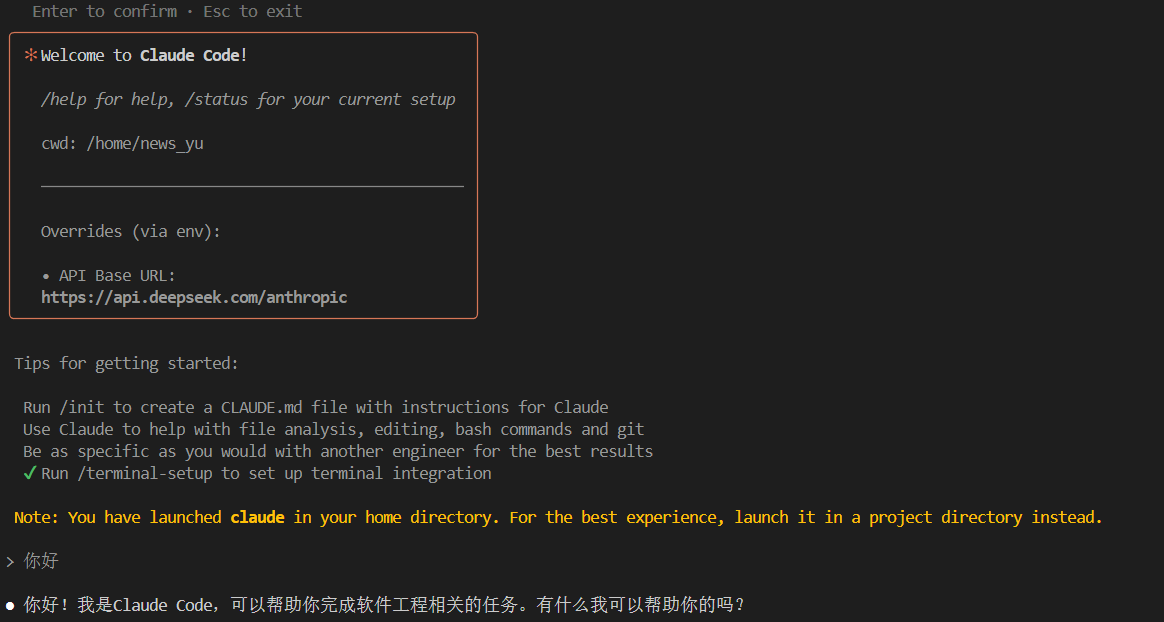Click the Run /init tip line
This screenshot has height=622, width=1164.
[315, 407]
